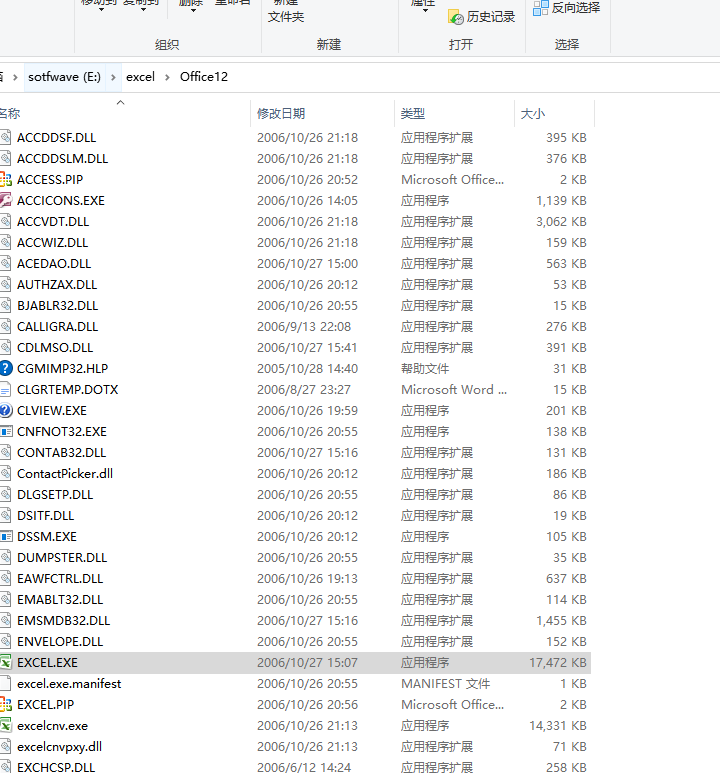Toggle the Name column sort arrow

click(x=120, y=103)
